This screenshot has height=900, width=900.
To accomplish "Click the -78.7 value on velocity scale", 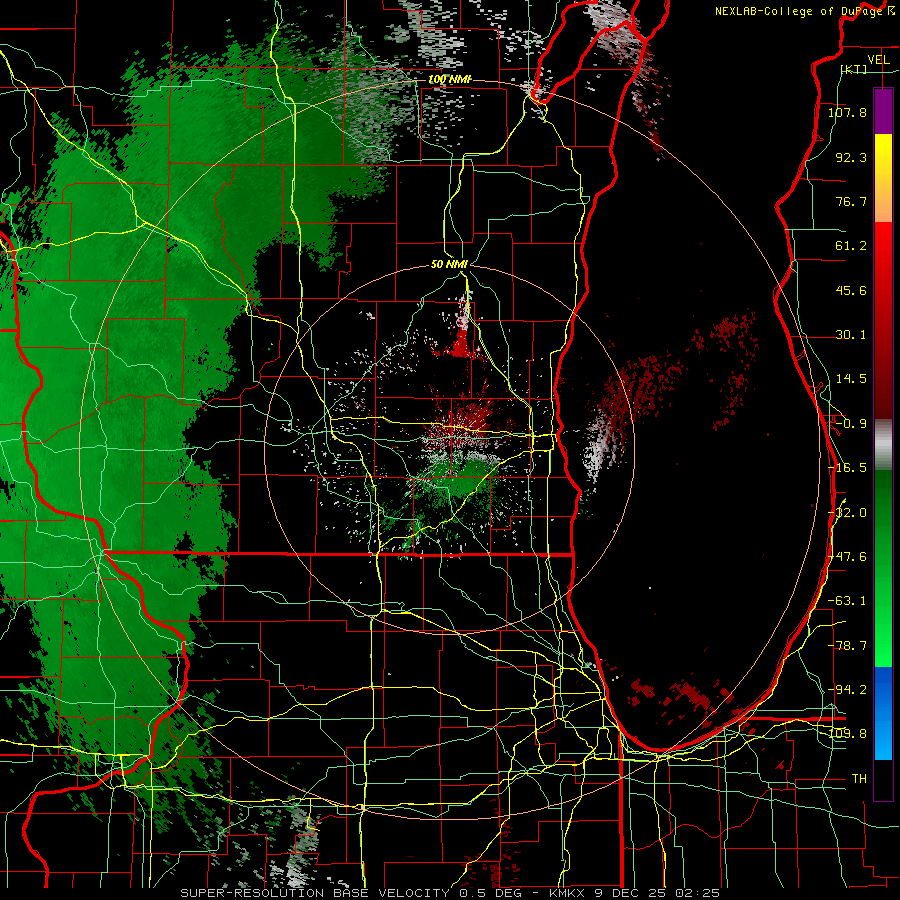I will tap(847, 646).
